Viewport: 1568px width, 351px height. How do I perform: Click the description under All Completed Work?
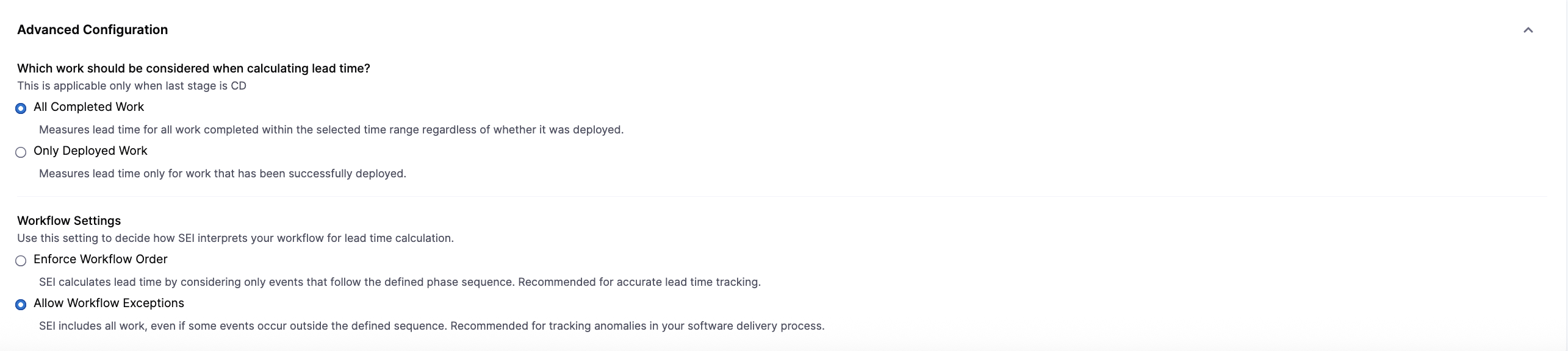(331, 130)
